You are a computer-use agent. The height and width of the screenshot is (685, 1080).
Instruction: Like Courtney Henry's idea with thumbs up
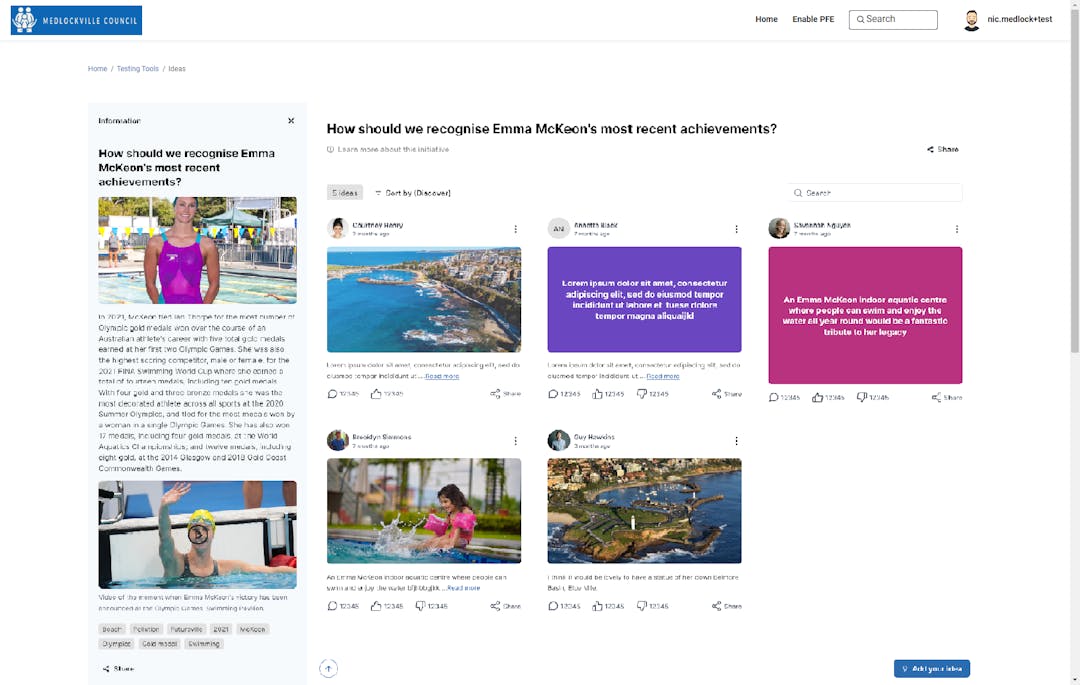point(377,394)
